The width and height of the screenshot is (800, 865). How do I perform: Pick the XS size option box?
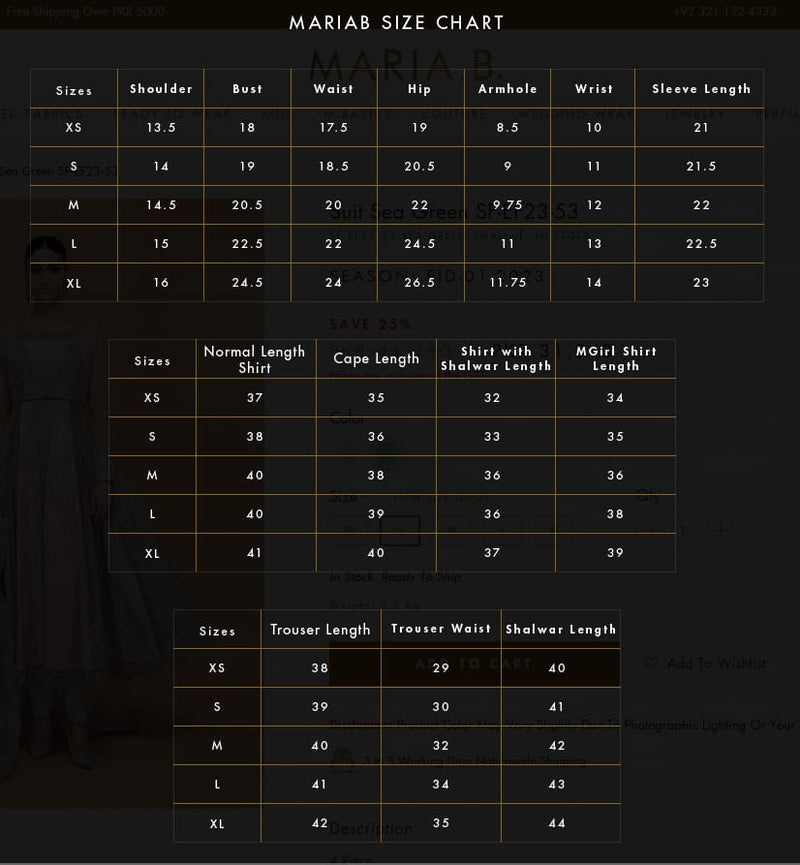348,530
